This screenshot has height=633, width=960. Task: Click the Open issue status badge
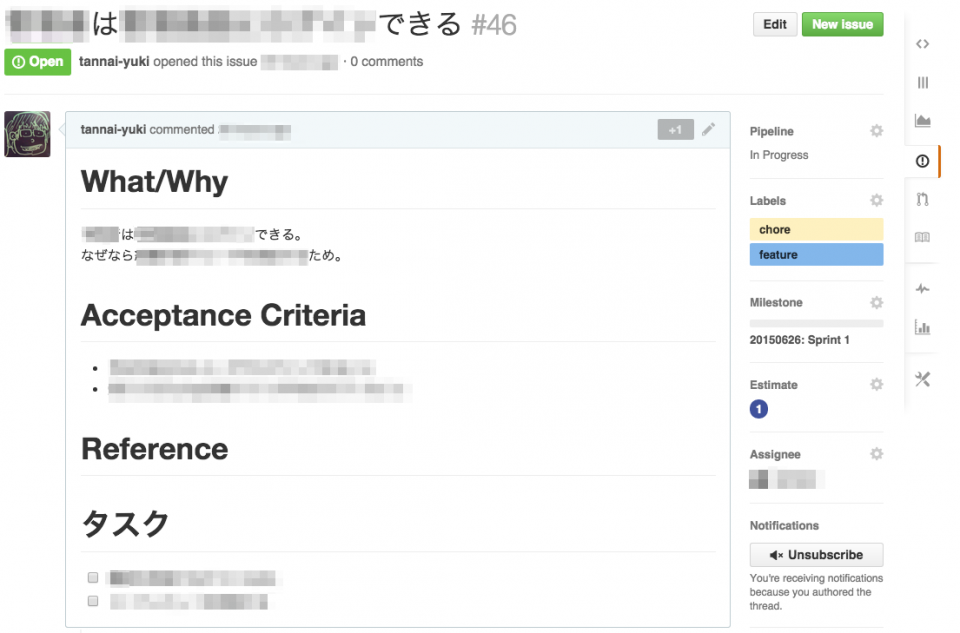coord(38,61)
